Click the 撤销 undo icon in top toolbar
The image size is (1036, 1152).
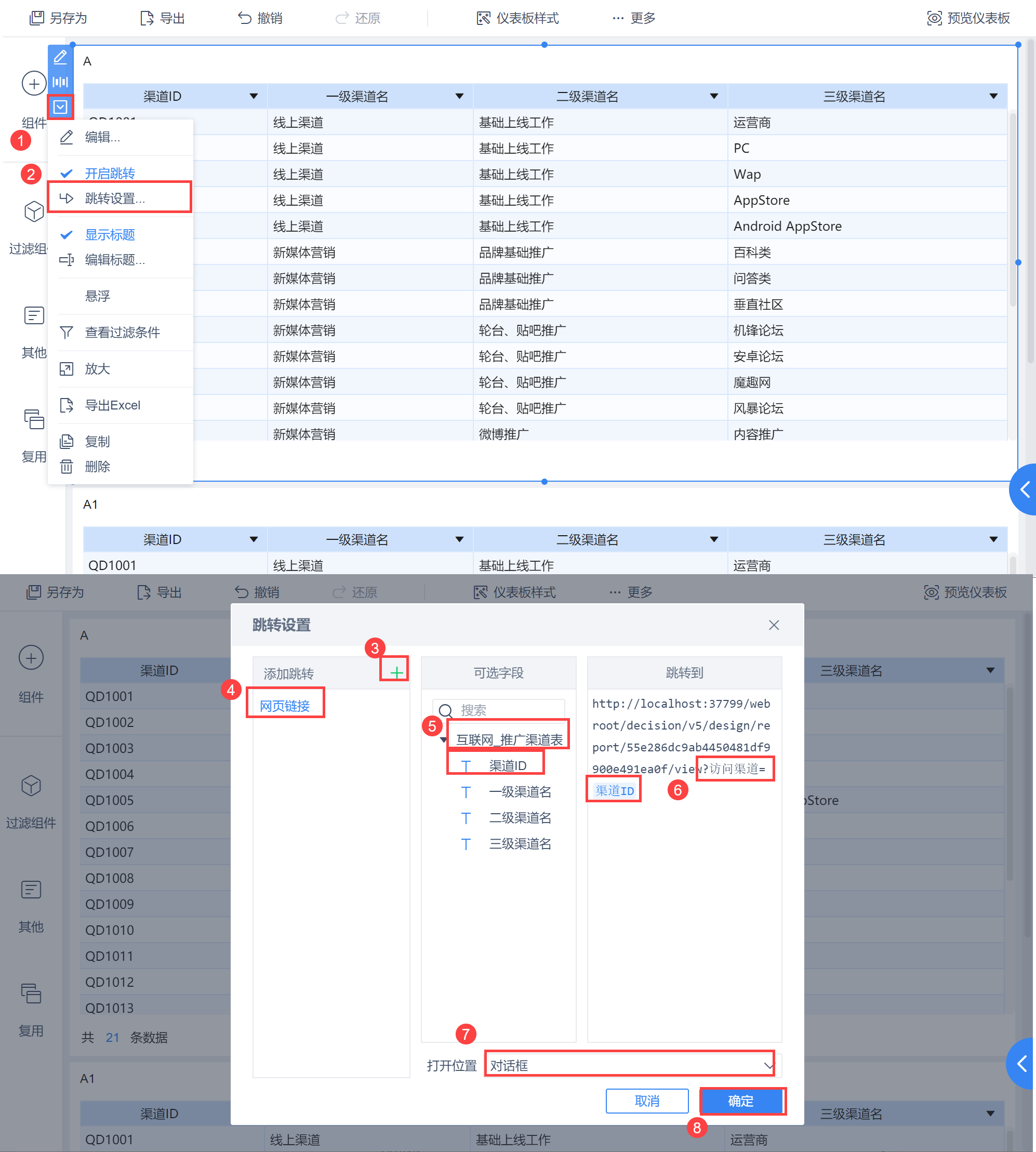245,18
